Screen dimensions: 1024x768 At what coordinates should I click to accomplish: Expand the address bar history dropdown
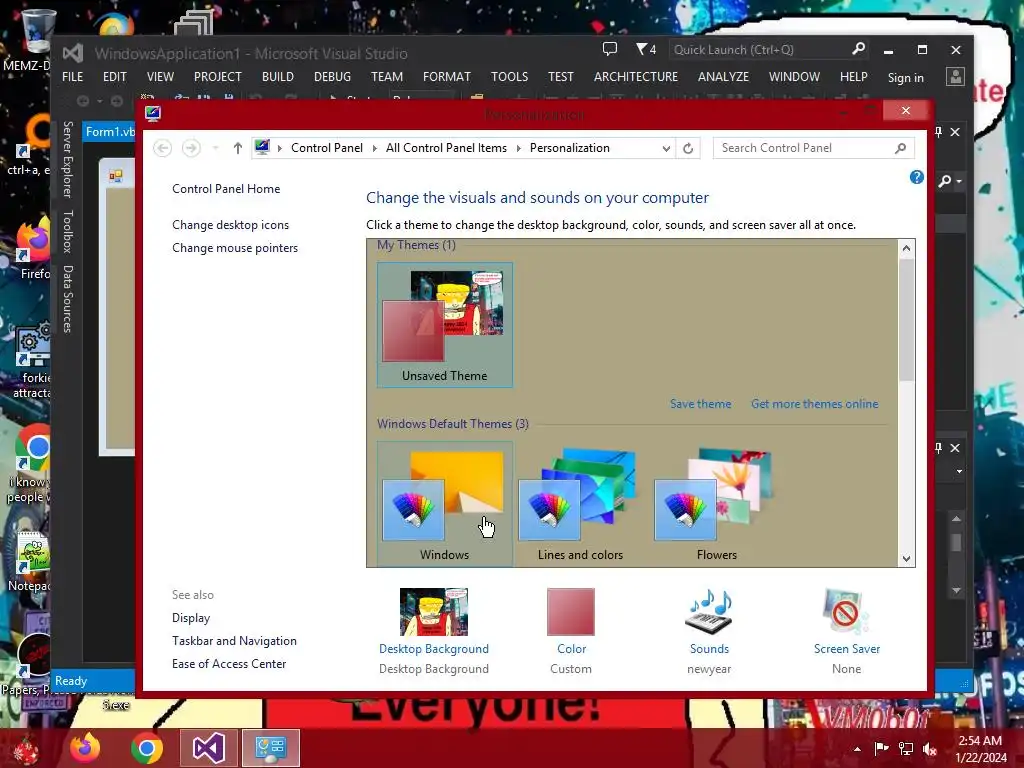pyautogui.click(x=666, y=148)
